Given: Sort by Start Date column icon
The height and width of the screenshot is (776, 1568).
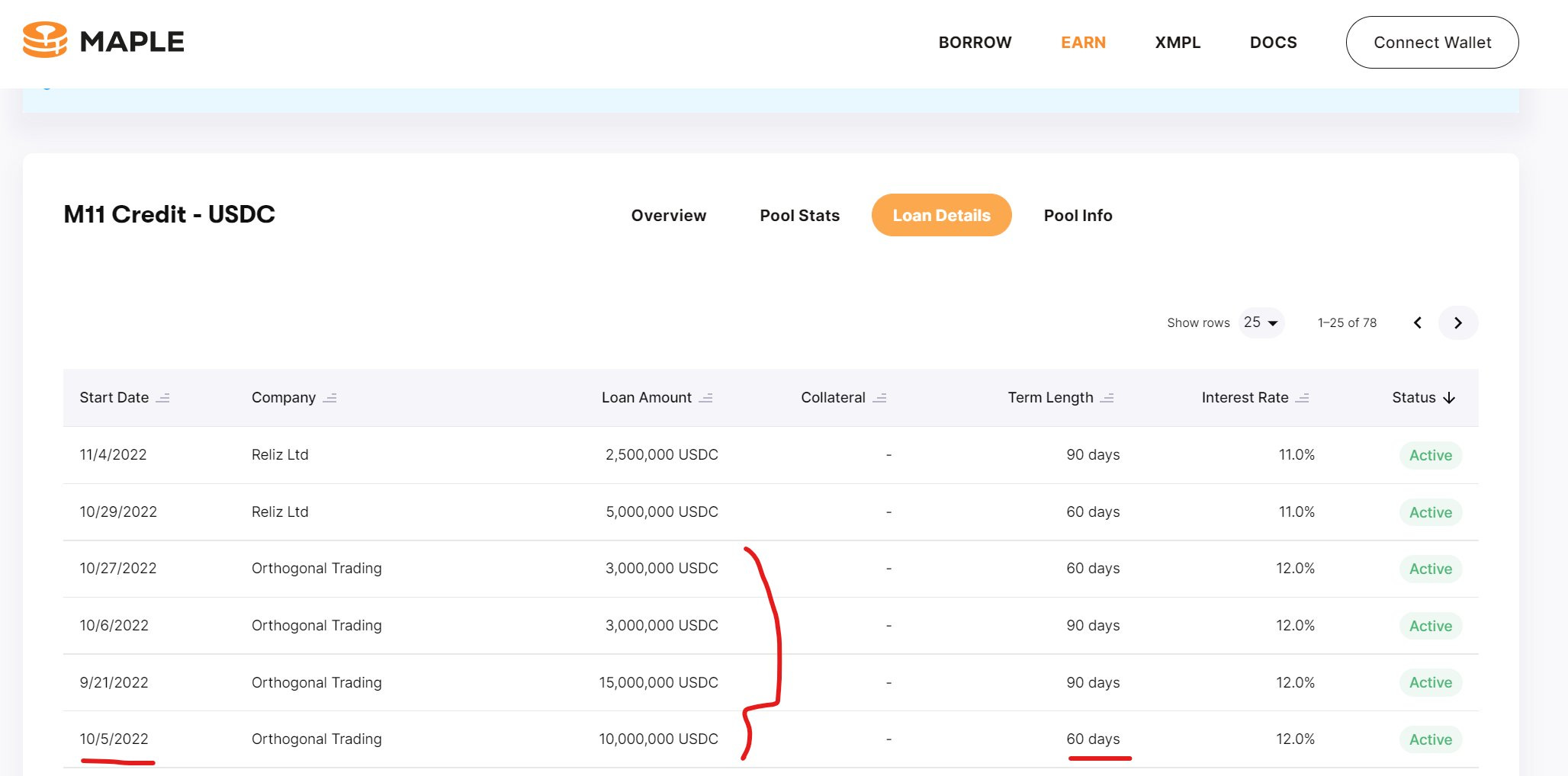Looking at the screenshot, I should click(x=162, y=398).
